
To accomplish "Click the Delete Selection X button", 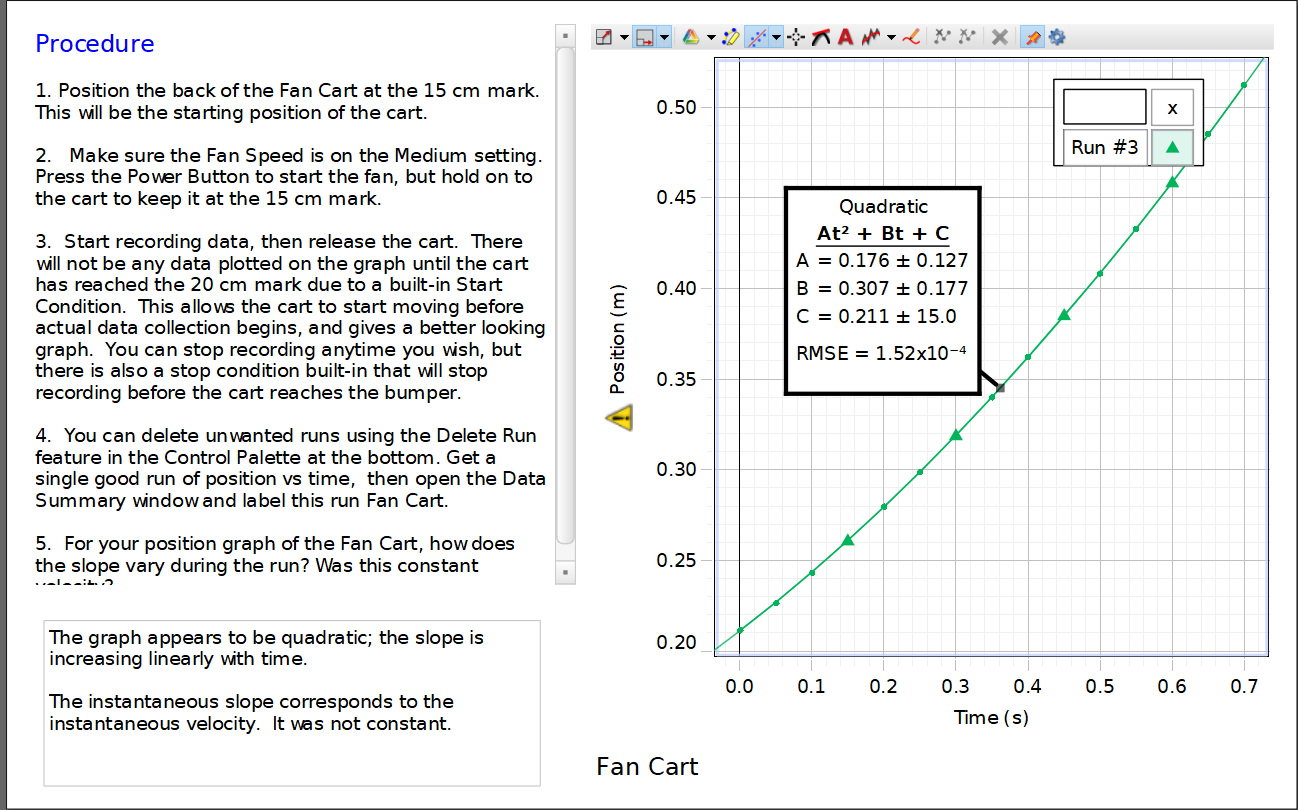I will coord(999,37).
